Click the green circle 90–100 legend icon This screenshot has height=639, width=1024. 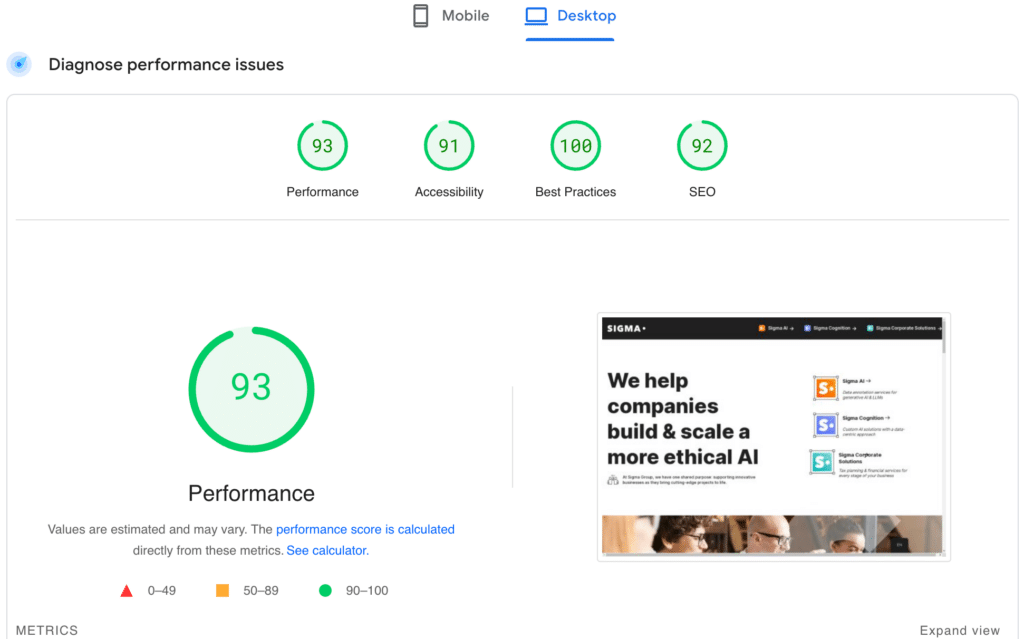[325, 591]
